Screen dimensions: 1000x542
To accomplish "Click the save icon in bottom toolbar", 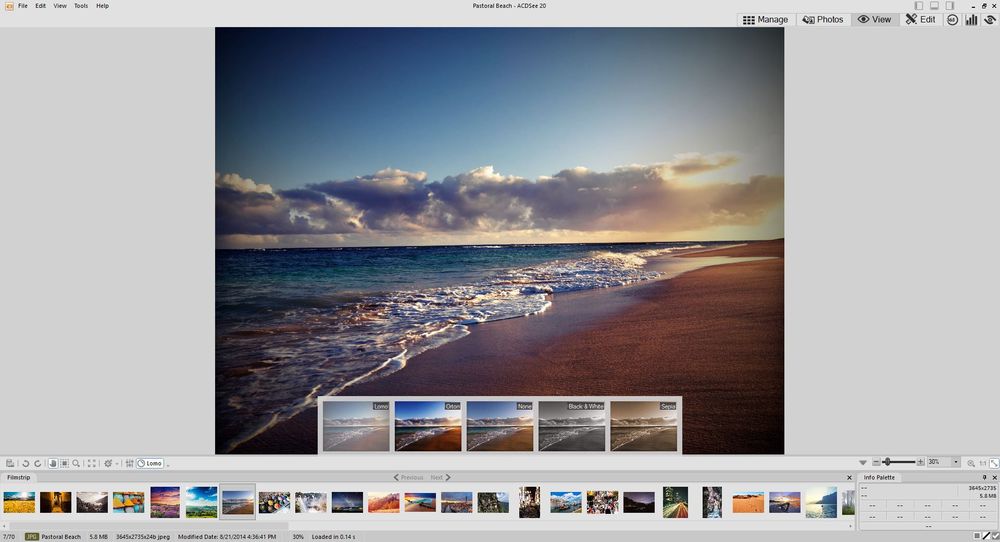I will [9, 463].
